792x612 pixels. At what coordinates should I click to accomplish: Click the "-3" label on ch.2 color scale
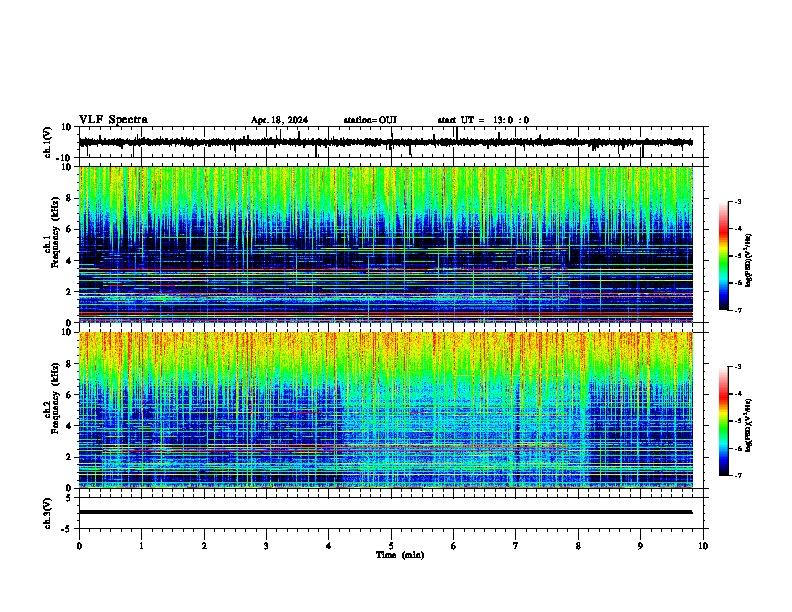pos(737,367)
